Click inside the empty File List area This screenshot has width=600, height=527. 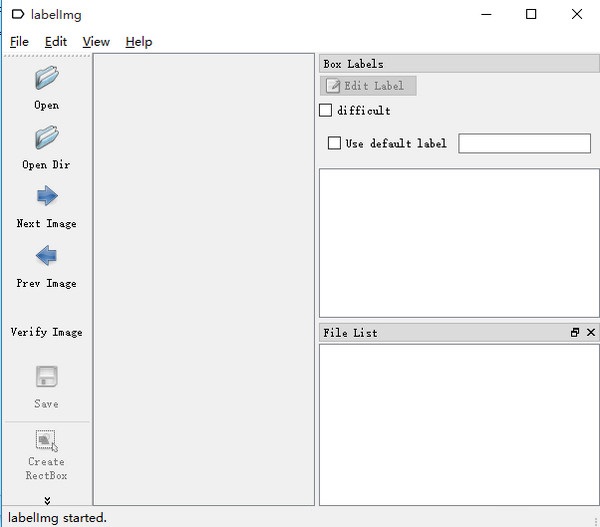[x=458, y=424]
